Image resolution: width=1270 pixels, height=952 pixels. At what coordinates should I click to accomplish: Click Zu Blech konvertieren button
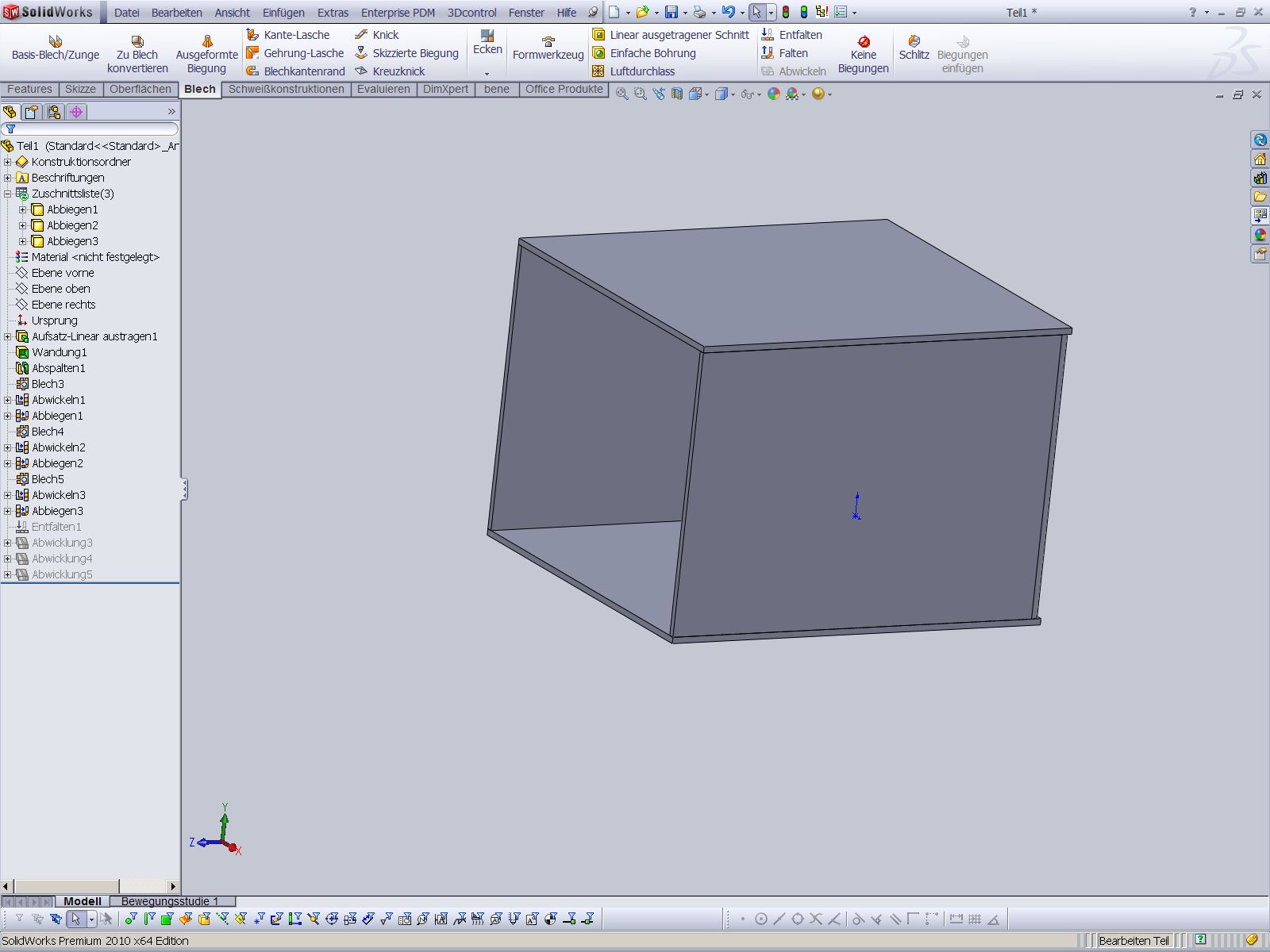coord(137,54)
